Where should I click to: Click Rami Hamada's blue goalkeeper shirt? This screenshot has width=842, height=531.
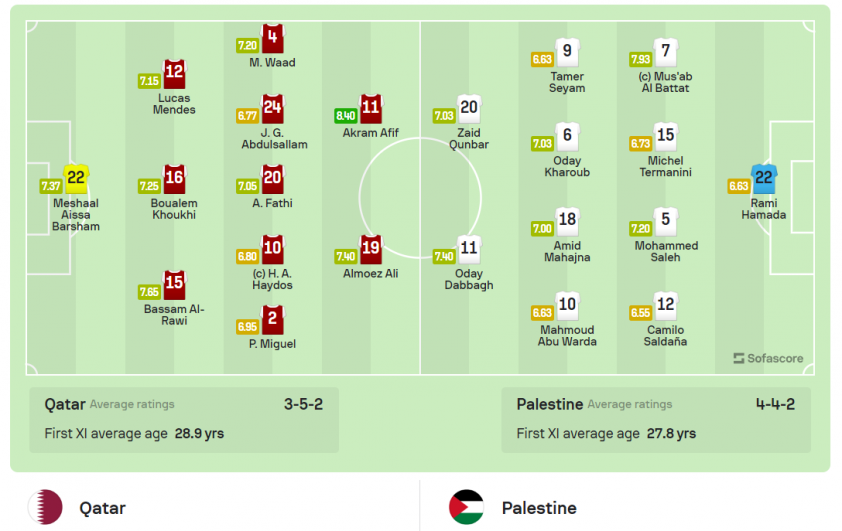(x=764, y=179)
